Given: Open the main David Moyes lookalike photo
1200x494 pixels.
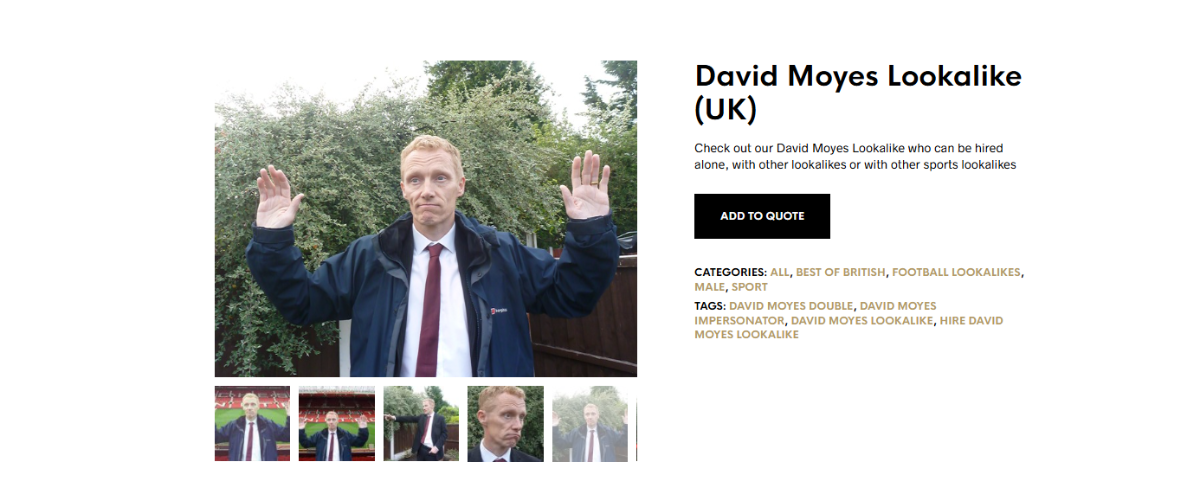Looking at the screenshot, I should 426,218.
